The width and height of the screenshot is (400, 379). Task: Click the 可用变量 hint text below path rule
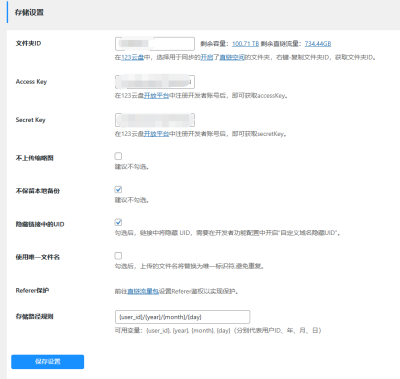coord(218,331)
